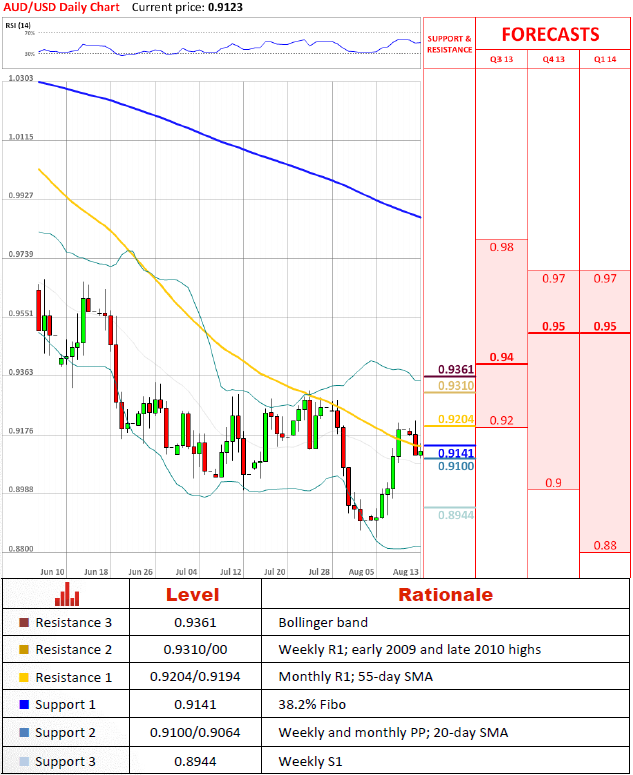Image resolution: width=633 pixels, height=775 pixels.
Task: Click the 'Resistance 2' row label
Action: point(74,649)
